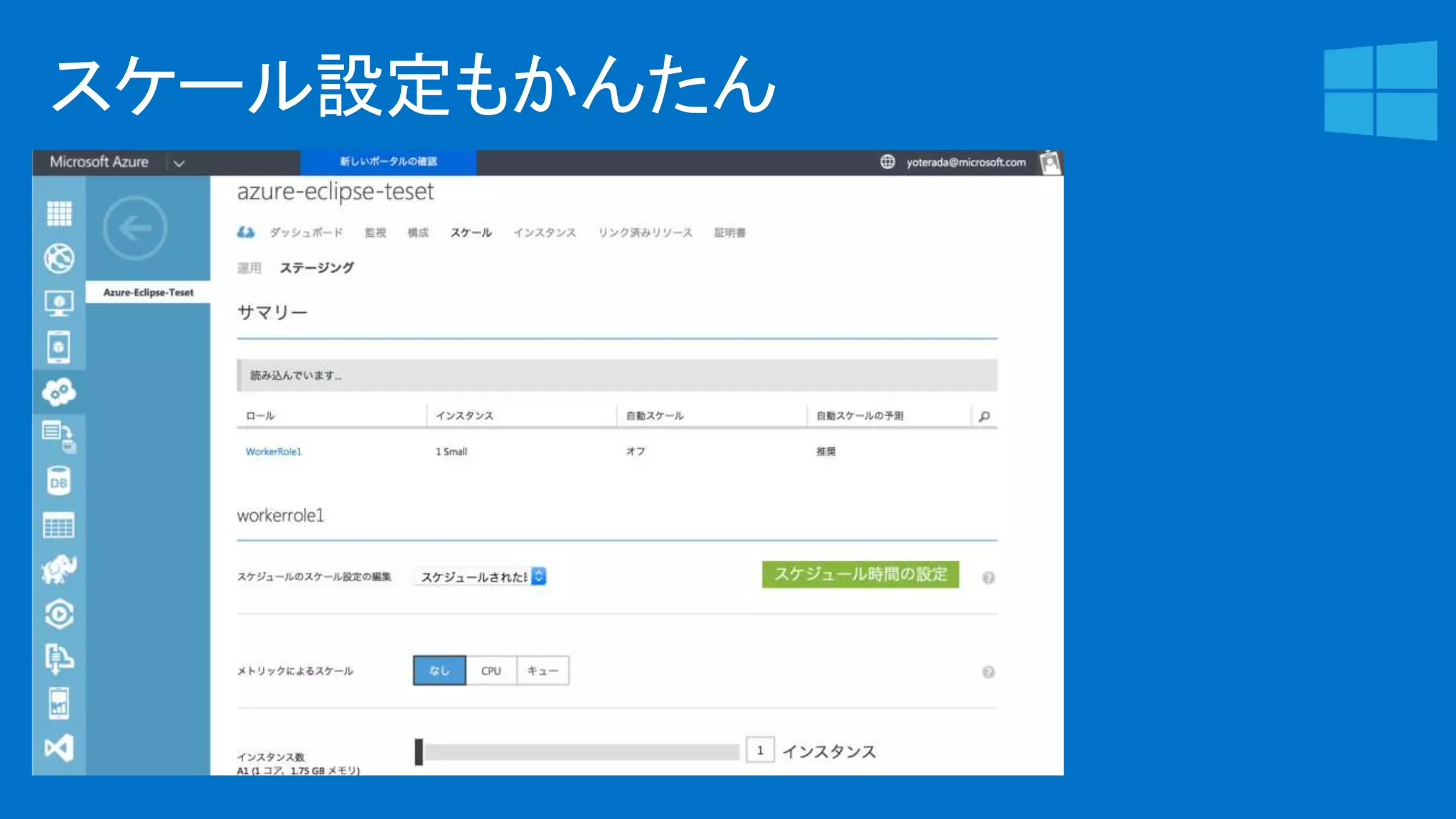Image resolution: width=1456 pixels, height=819 pixels.
Task: Open the Virtual Machines monitor icon
Action: click(59, 304)
